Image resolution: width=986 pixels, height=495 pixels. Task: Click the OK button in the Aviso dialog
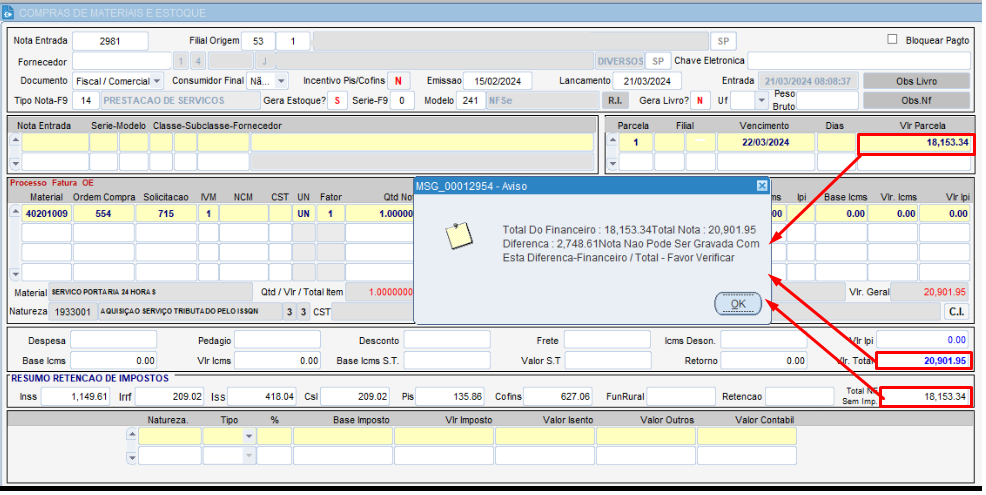pyautogui.click(x=738, y=304)
